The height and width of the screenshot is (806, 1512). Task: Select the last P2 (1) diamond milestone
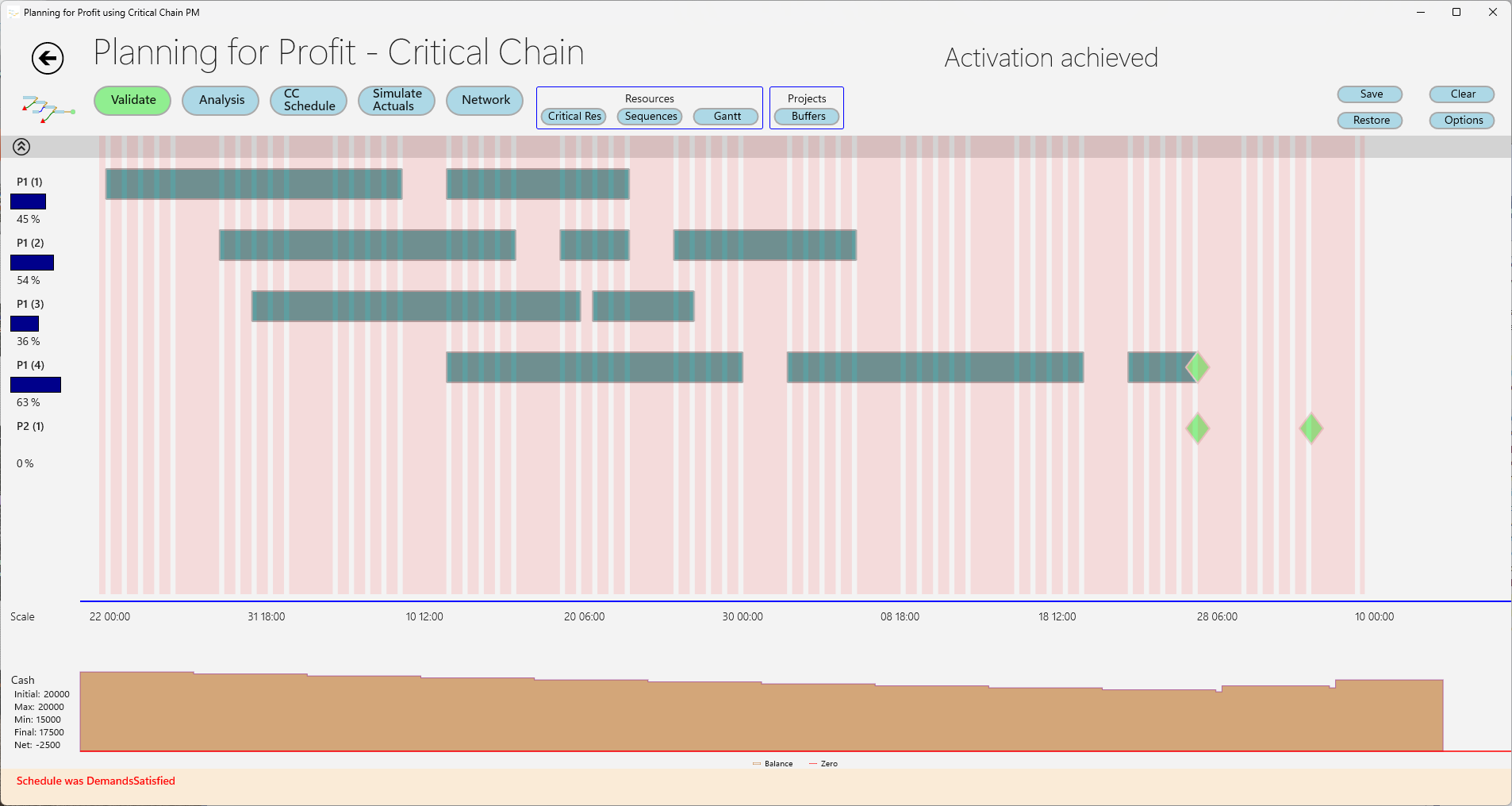pyautogui.click(x=1311, y=428)
